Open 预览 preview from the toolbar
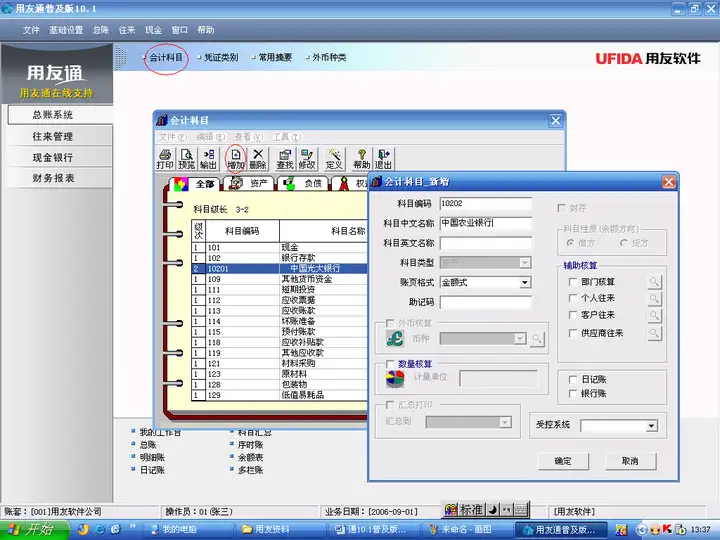Screen dimensions: 720x540 point(186,159)
